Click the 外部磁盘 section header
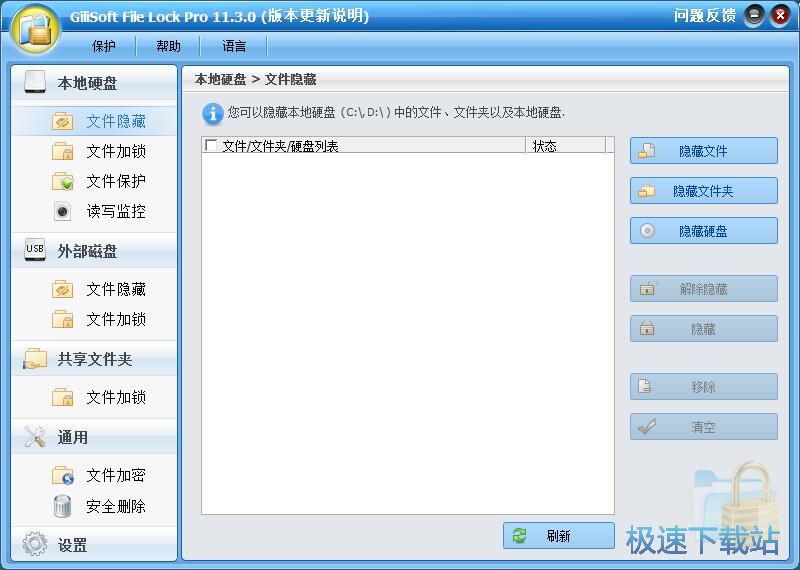Viewport: 800px width, 570px height. coord(94,251)
